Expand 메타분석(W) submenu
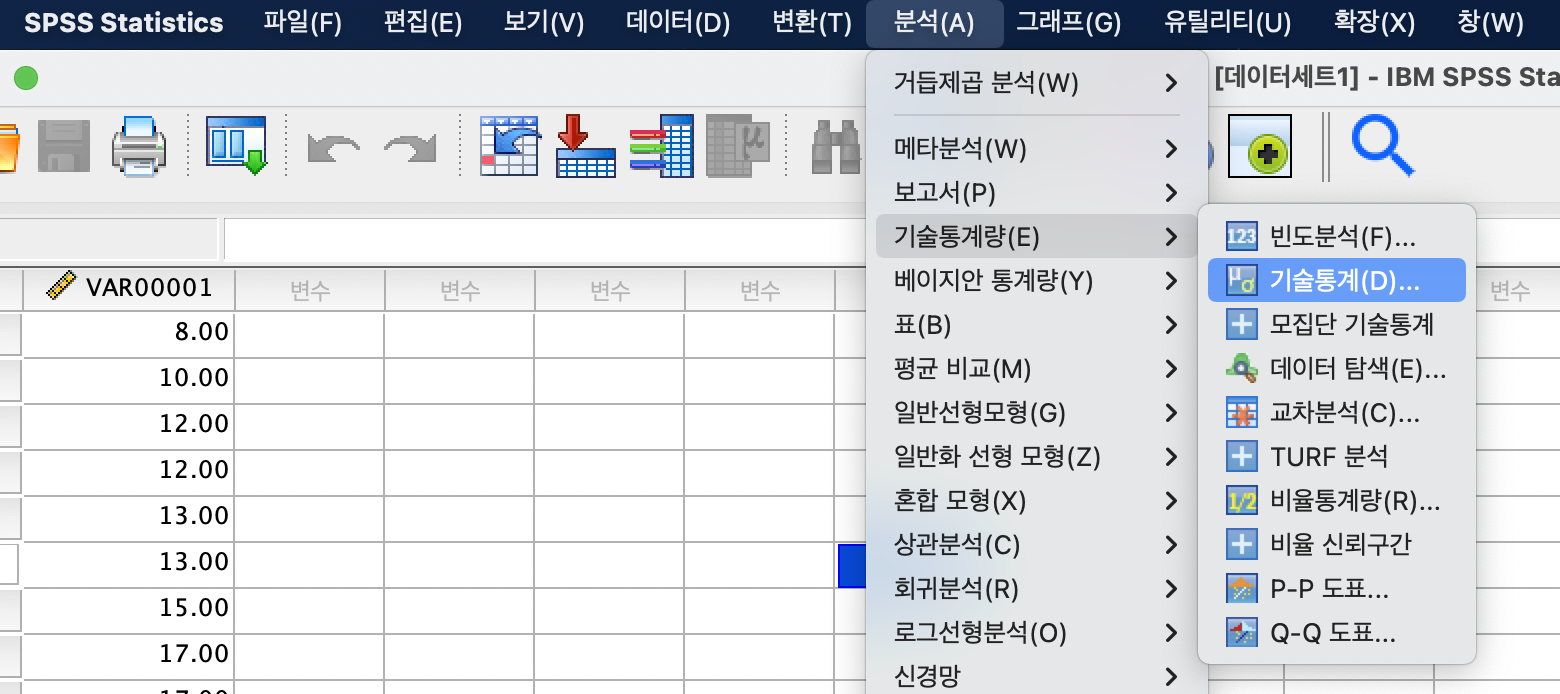Screen dimensions: 1560x694 (x=1037, y=149)
